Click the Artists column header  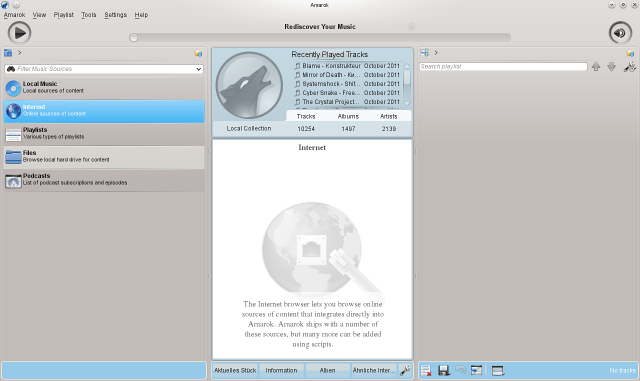coord(389,116)
